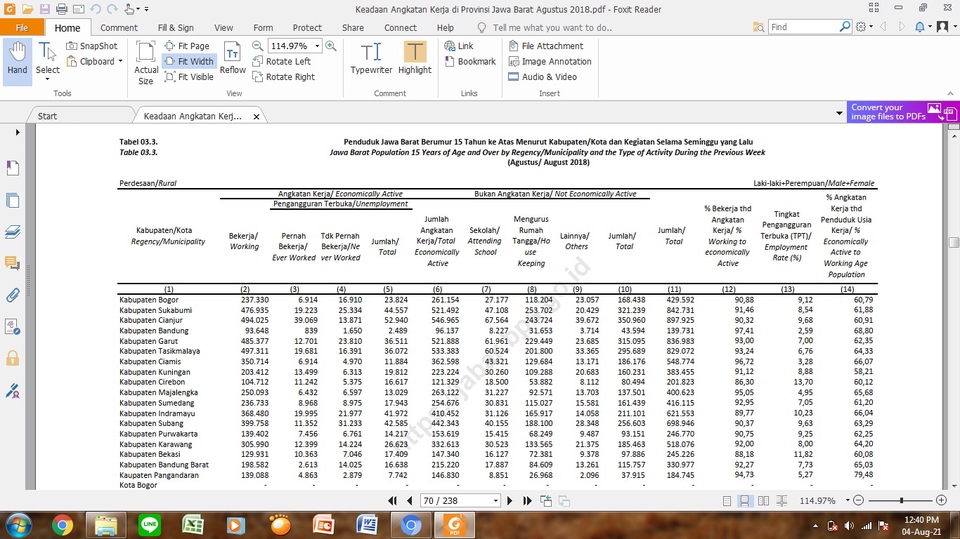Screen dimensions: 960x539
Task: Open the bookmarks panel in left sidebar
Action: (12, 168)
